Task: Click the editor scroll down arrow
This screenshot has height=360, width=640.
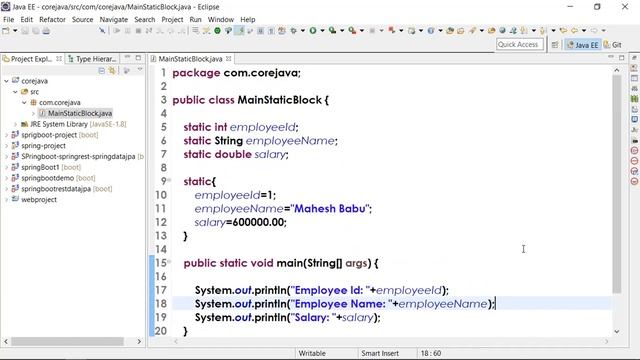Action: coord(617,331)
